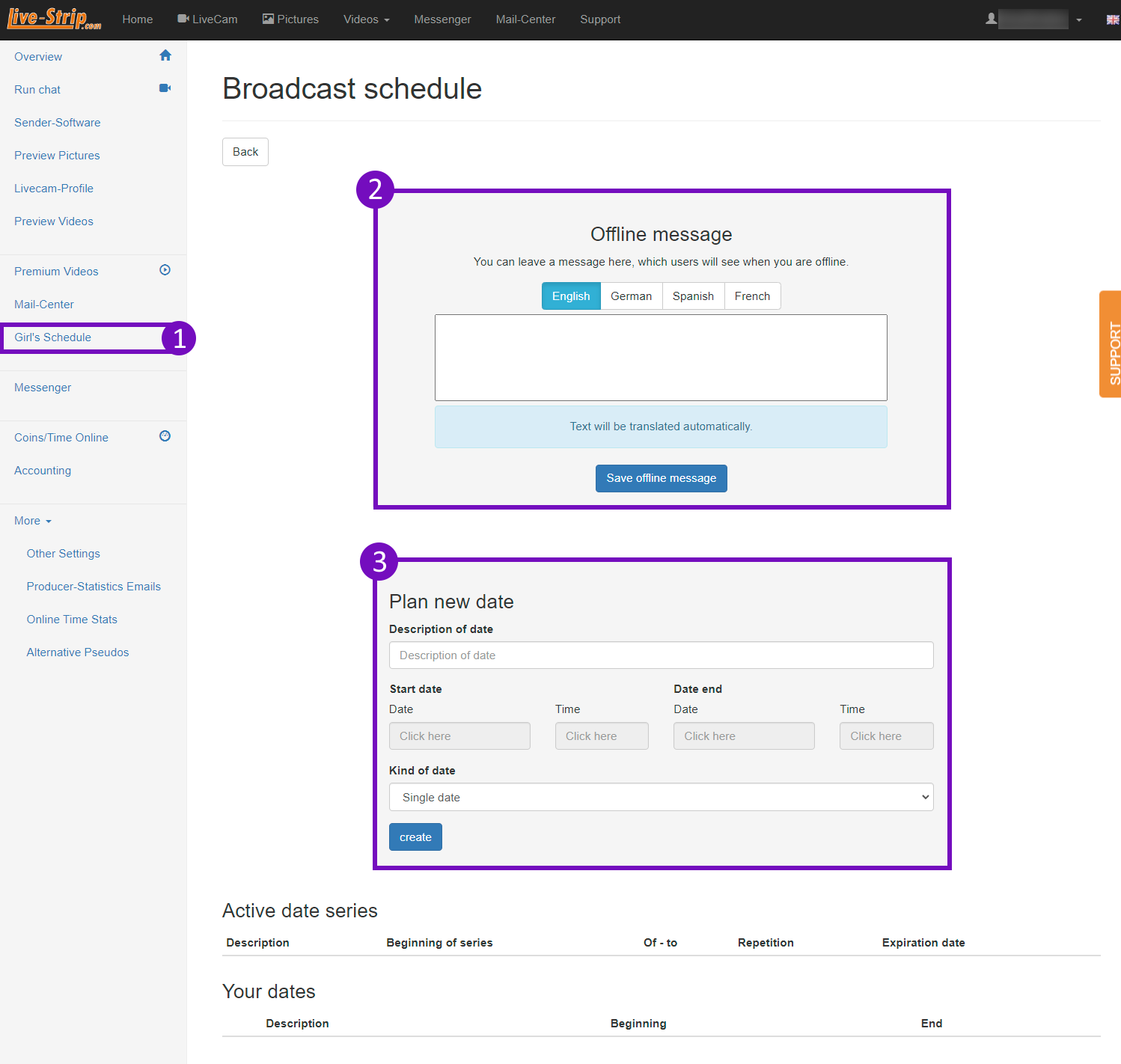This screenshot has height=1064, width=1121.
Task: Click the blue create button
Action: coord(415,837)
